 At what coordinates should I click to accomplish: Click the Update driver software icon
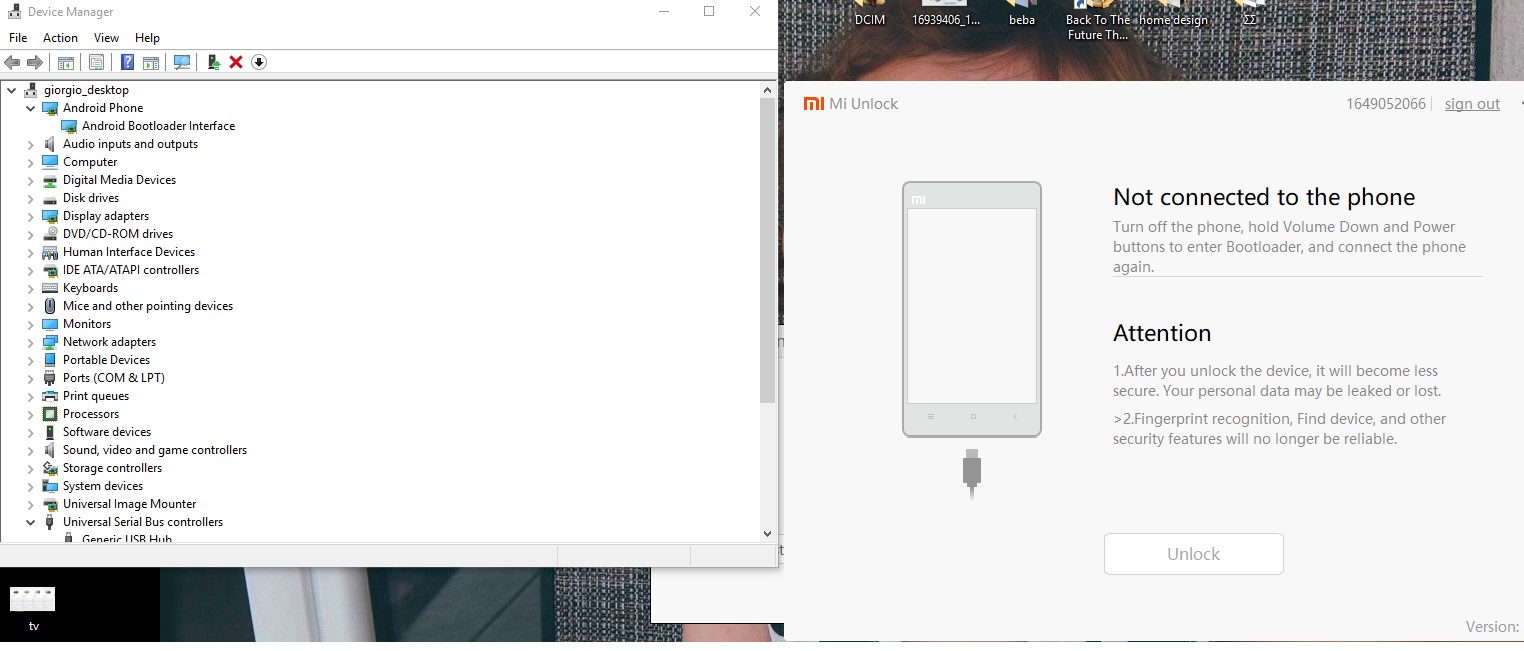213,62
